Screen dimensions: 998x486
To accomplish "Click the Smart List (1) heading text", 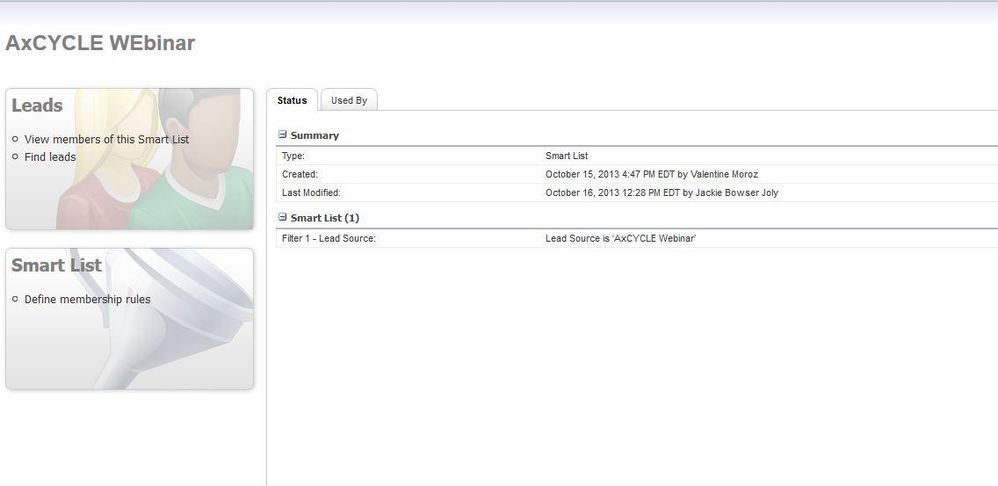I will coord(325,218).
